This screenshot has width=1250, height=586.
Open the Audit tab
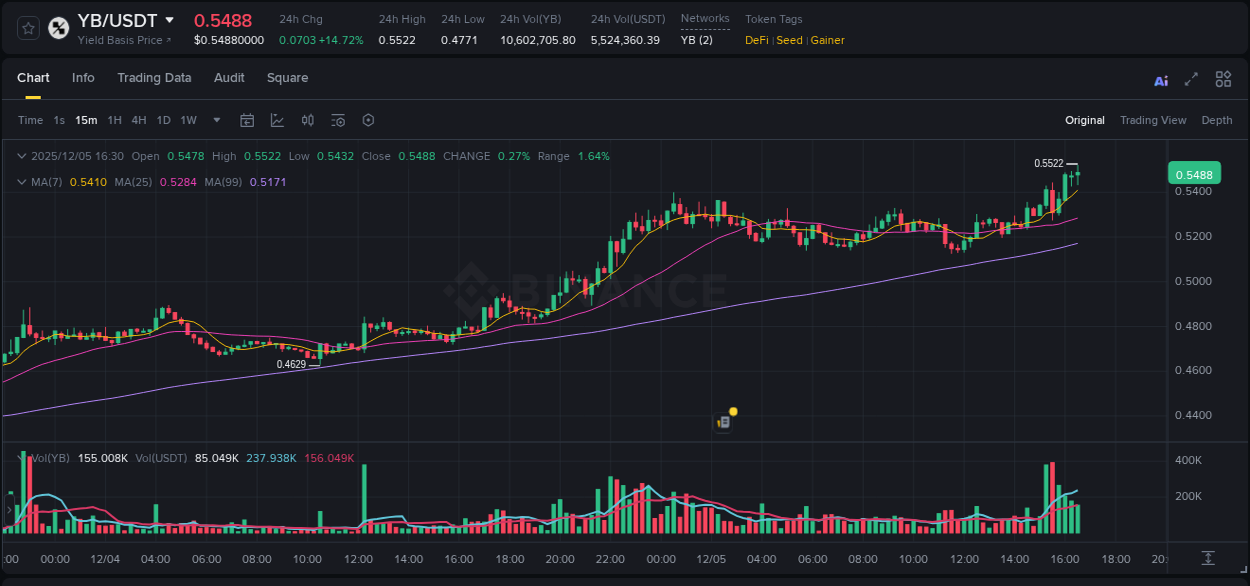229,78
